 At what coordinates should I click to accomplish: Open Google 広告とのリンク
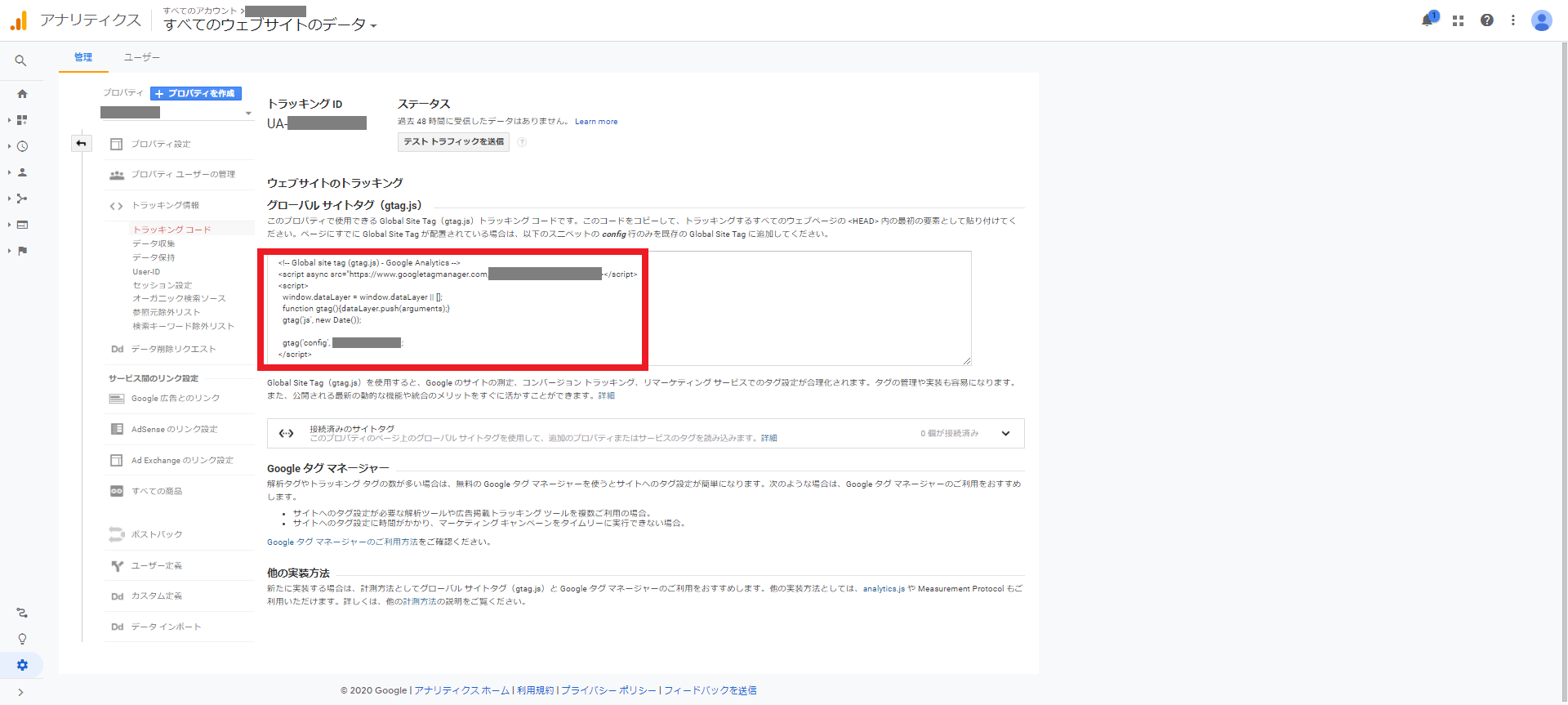click(x=176, y=399)
